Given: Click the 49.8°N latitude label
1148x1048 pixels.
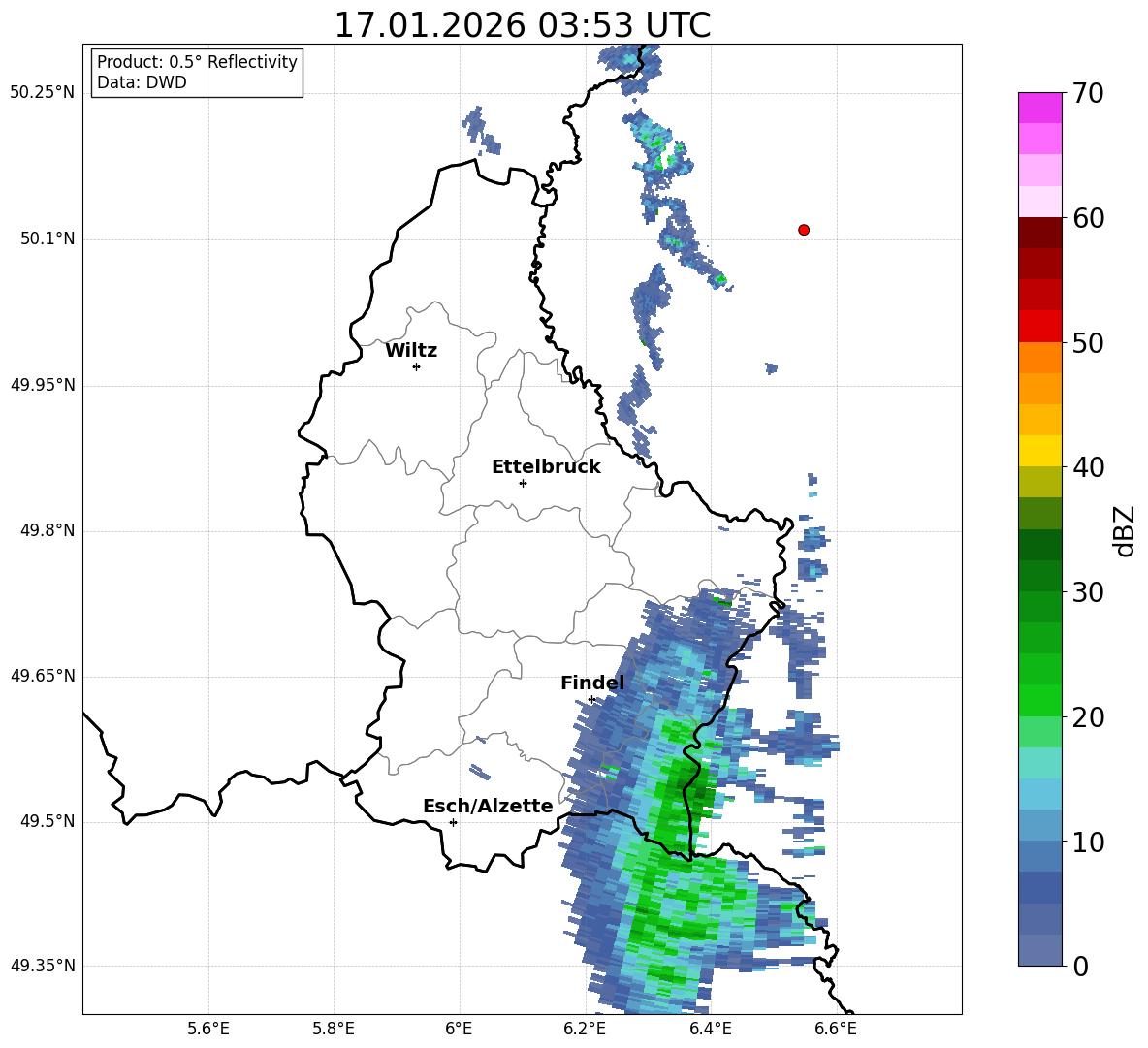Looking at the screenshot, I should (x=48, y=530).
